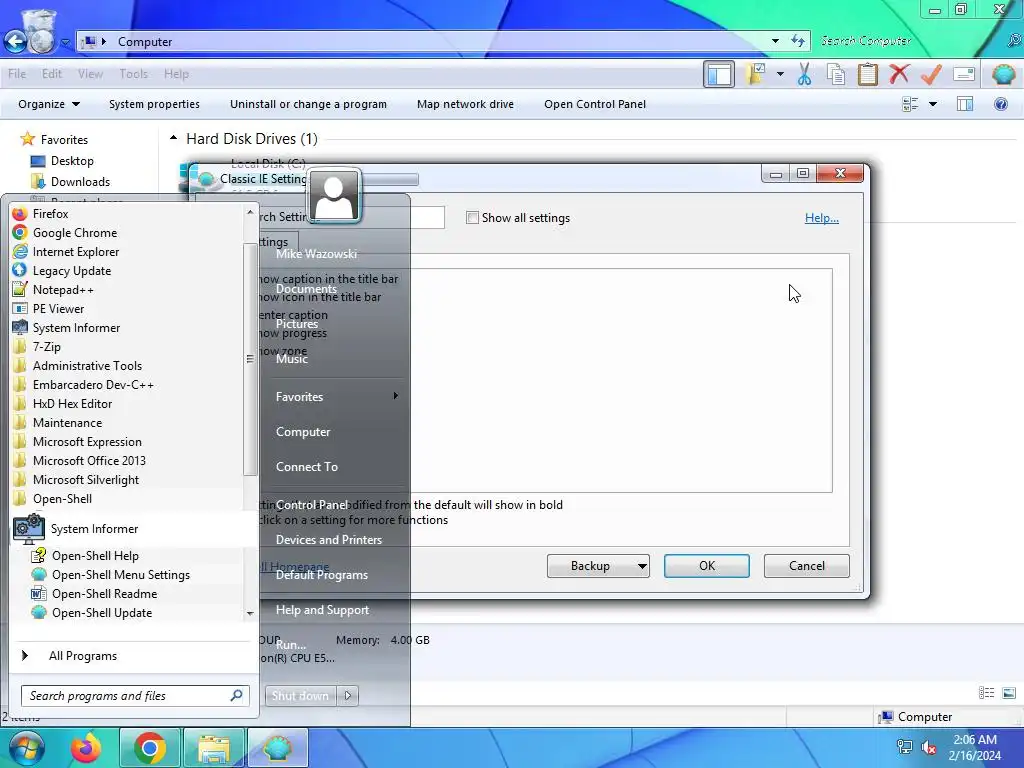Click Cut icon in Explorer toolbar
The image size is (1024, 768).
click(804, 74)
